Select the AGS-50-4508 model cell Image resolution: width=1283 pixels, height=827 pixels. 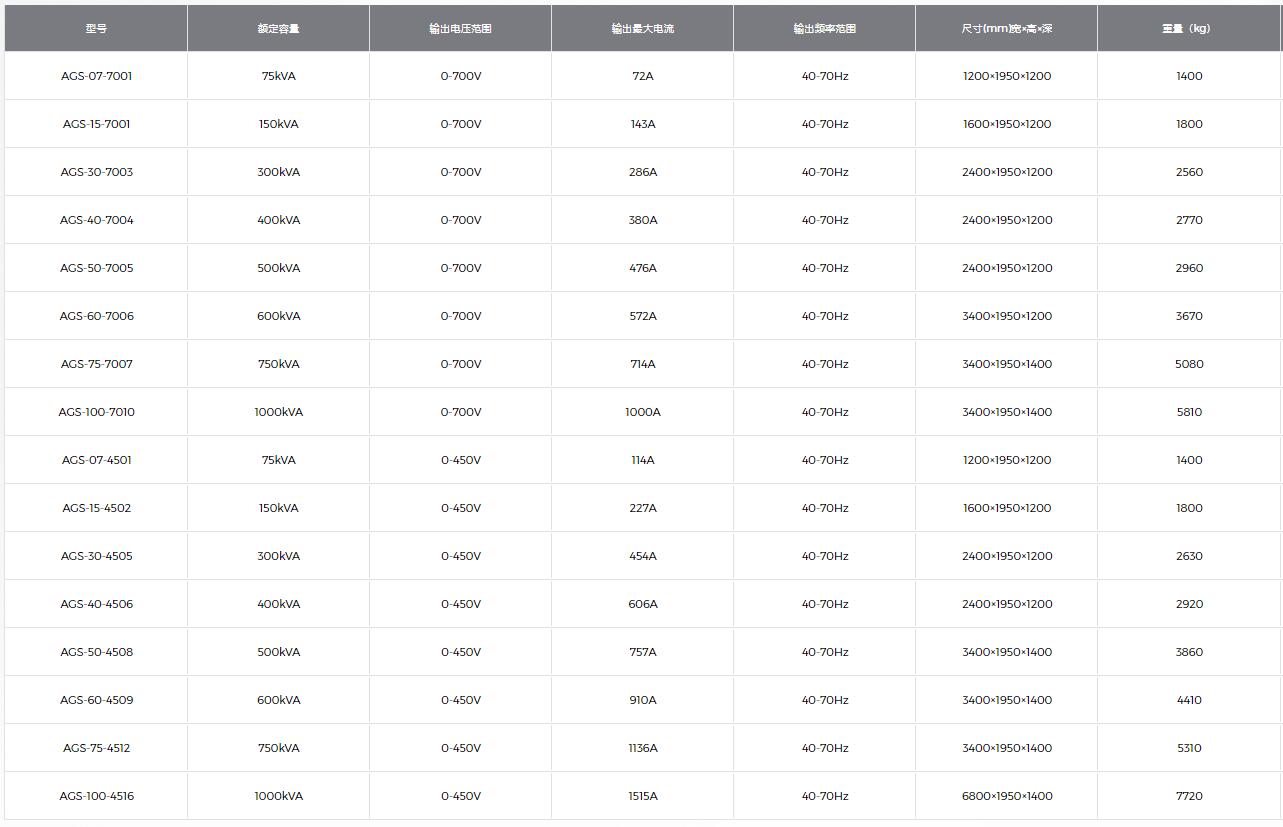click(x=96, y=652)
